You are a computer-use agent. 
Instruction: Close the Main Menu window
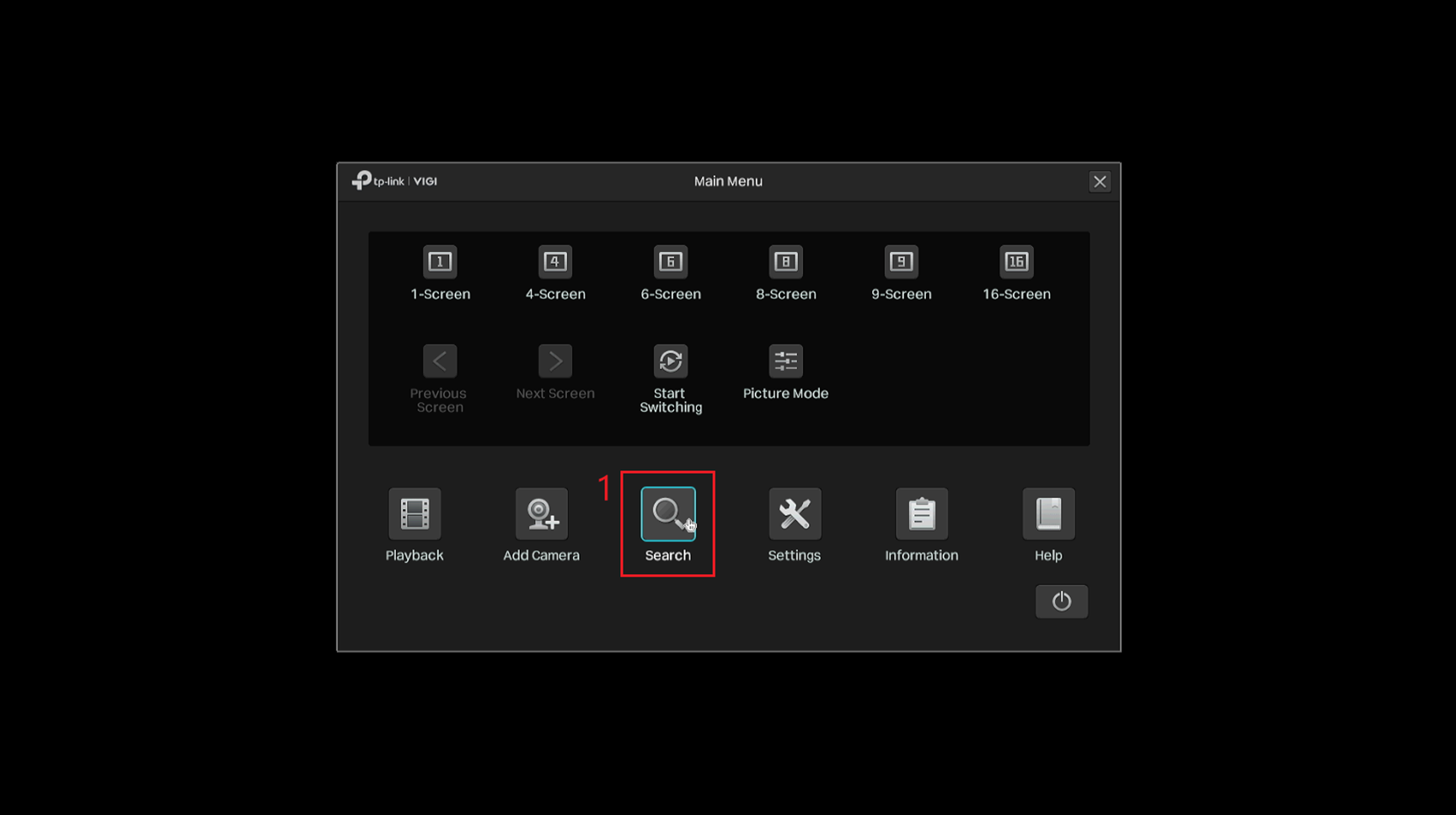1100,182
